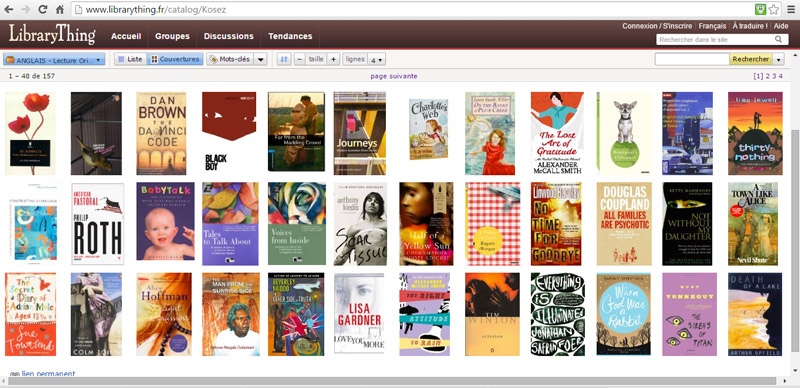Open lignes count dropdown showing 4
The height and width of the screenshot is (388, 800).
[x=378, y=59]
